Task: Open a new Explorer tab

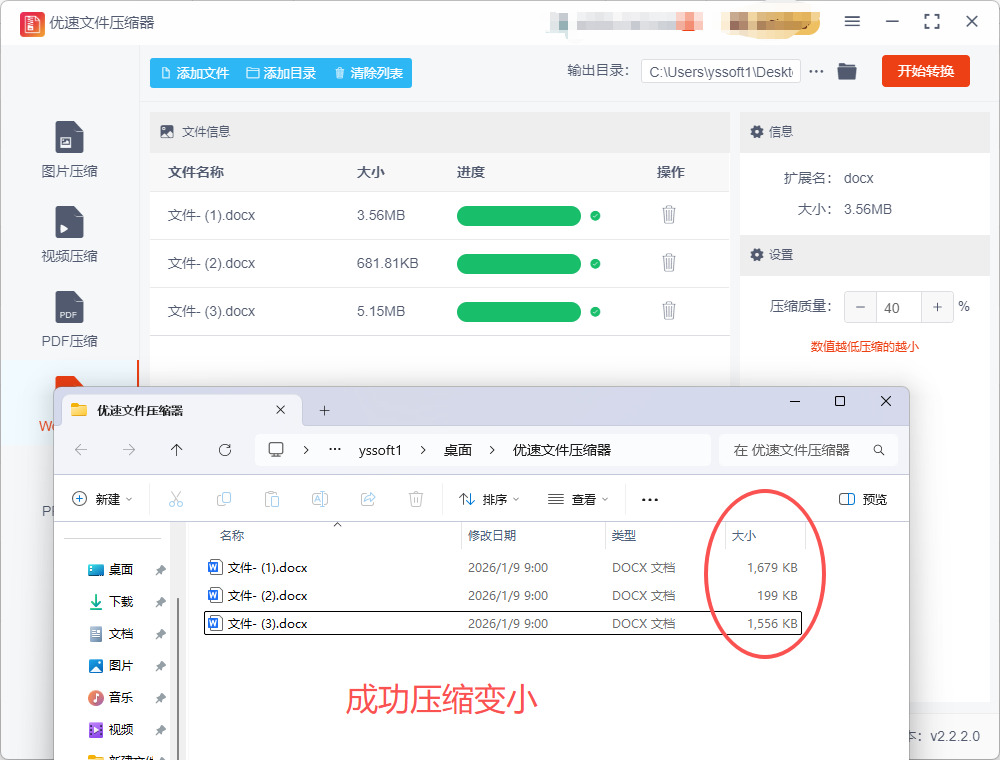Action: tap(324, 411)
